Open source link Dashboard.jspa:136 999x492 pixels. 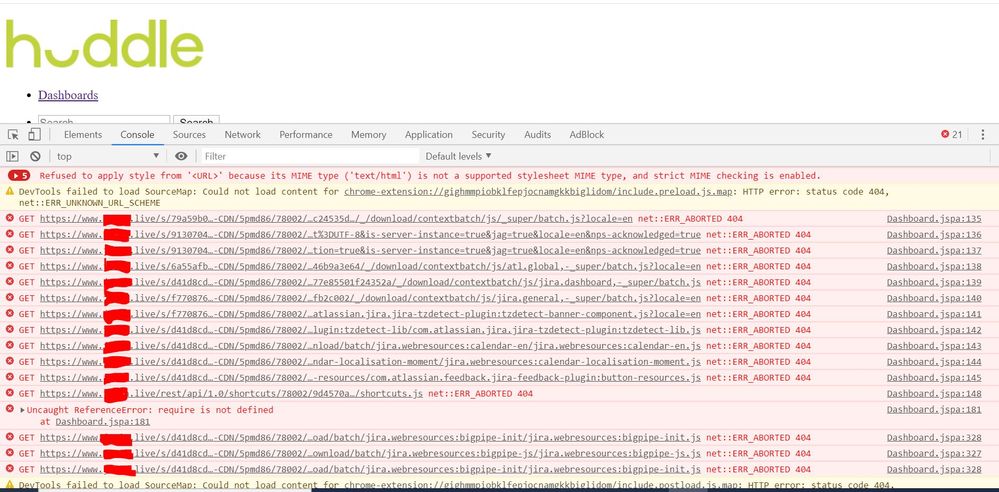(934, 235)
